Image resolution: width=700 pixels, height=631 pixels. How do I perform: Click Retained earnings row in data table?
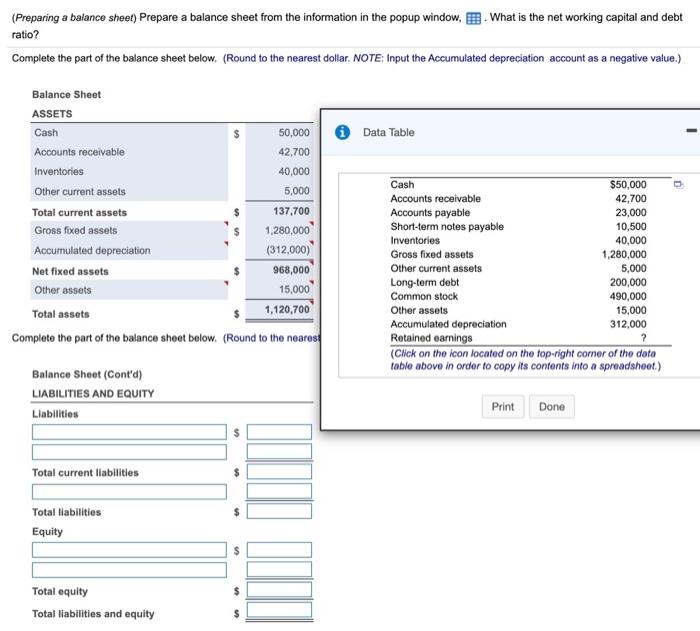click(518, 338)
